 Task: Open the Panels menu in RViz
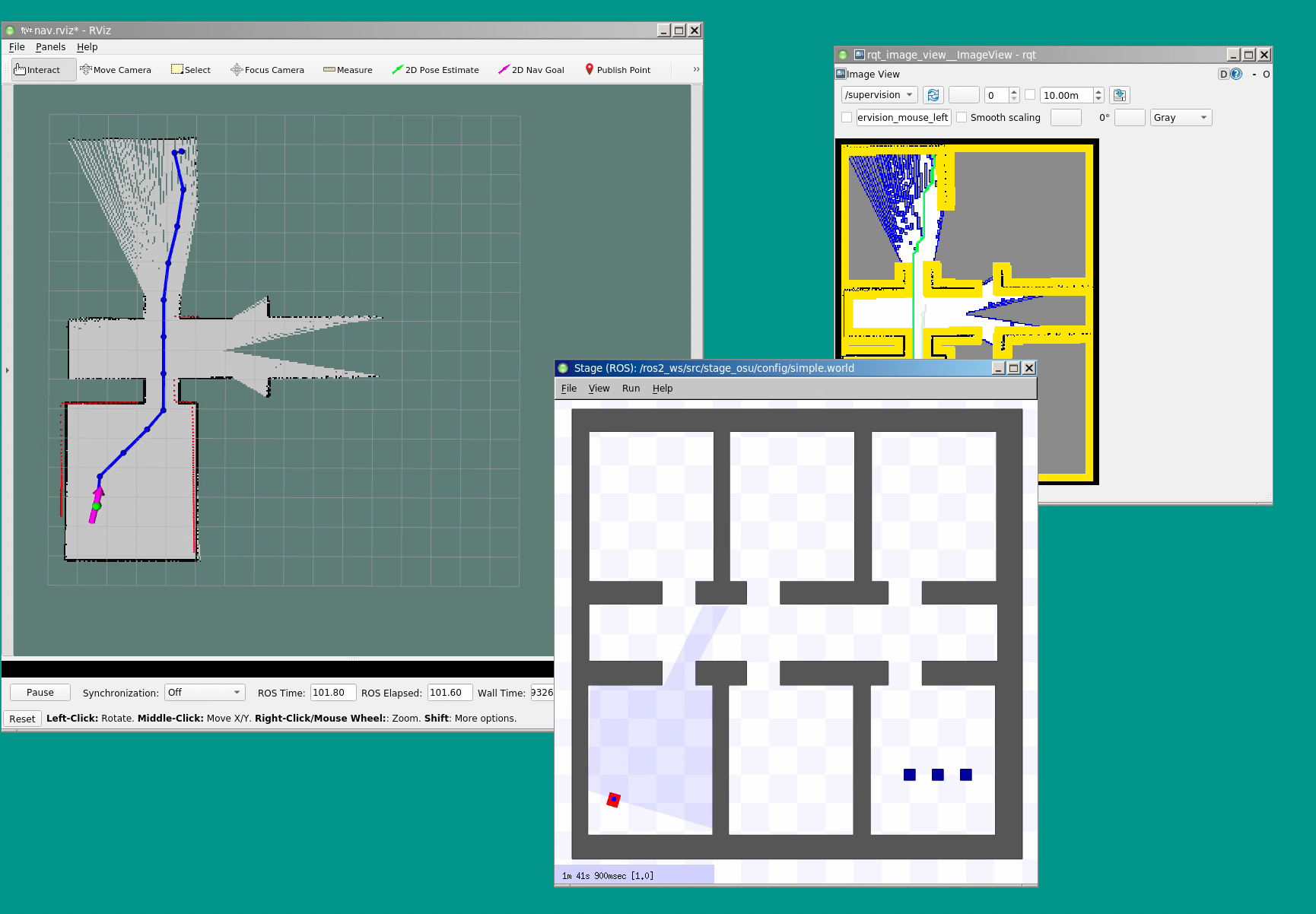50,47
